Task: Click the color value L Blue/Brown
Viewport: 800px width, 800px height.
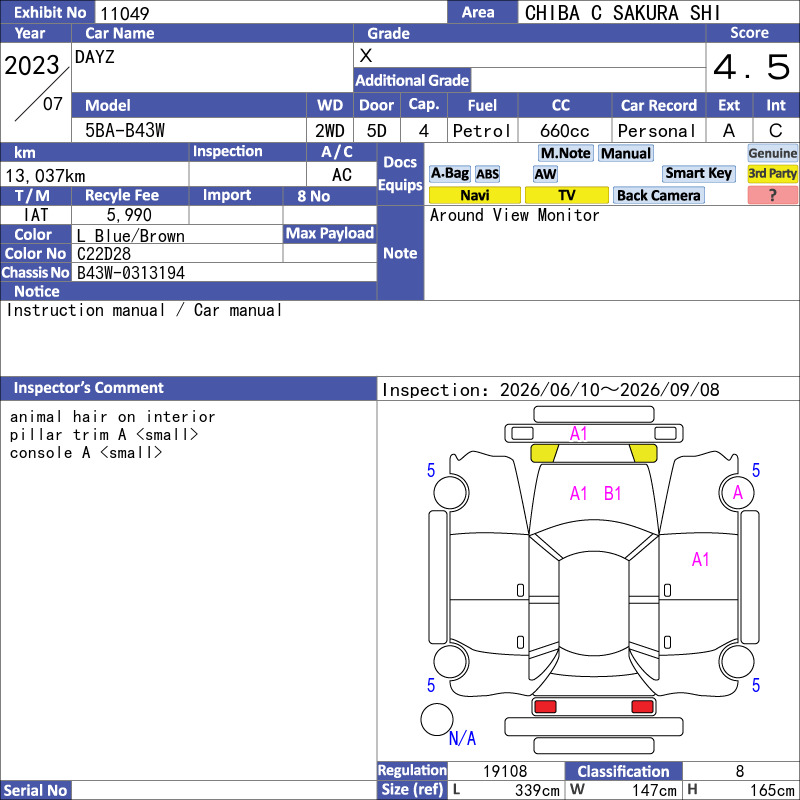Action: click(131, 236)
